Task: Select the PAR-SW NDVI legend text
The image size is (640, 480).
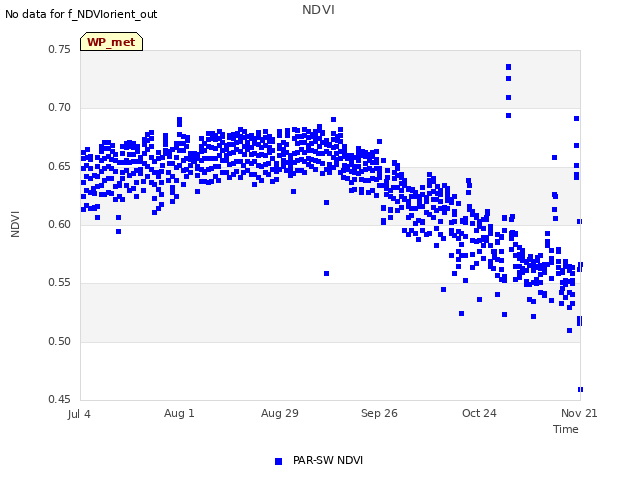Action: tap(328, 460)
